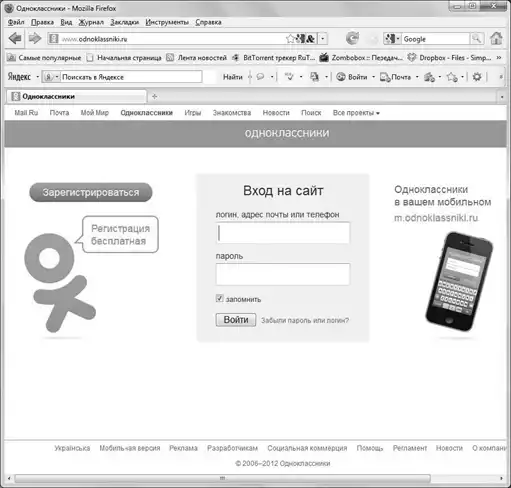Click the Yandex bar favorites star icon
This screenshot has width=511, height=488.
tap(452, 77)
